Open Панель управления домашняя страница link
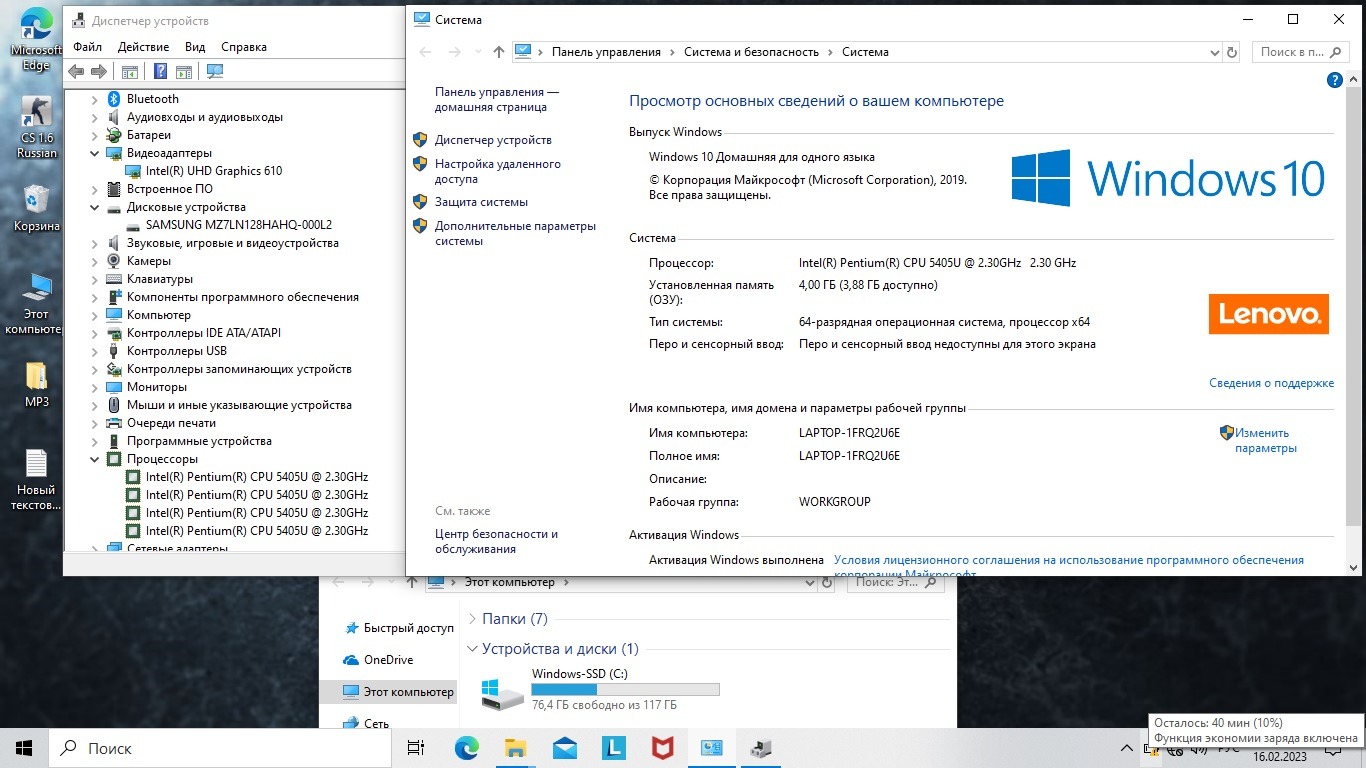 (x=497, y=99)
